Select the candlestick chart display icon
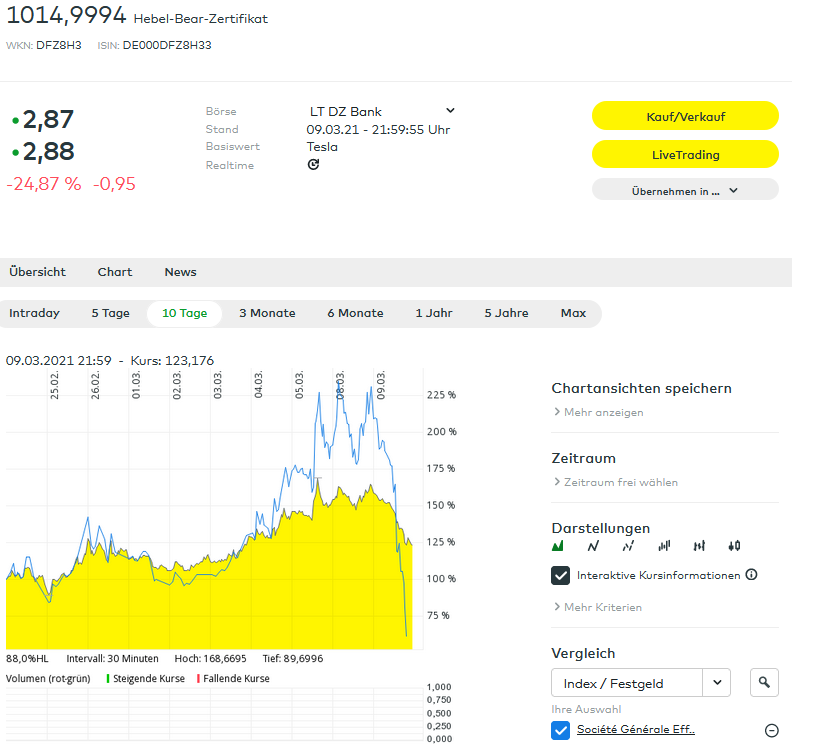The image size is (814, 744). [735, 546]
